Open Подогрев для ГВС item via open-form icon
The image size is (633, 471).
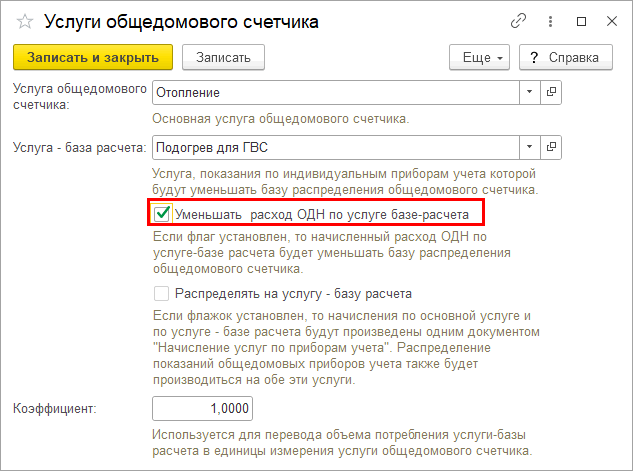551,147
